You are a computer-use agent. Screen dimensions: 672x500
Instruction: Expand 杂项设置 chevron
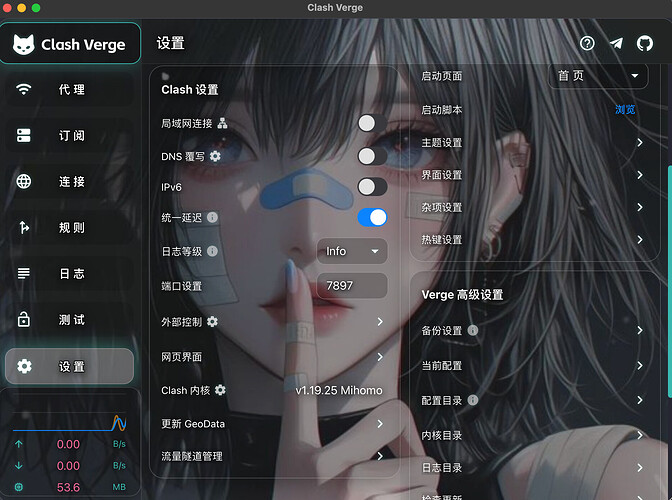pos(640,207)
